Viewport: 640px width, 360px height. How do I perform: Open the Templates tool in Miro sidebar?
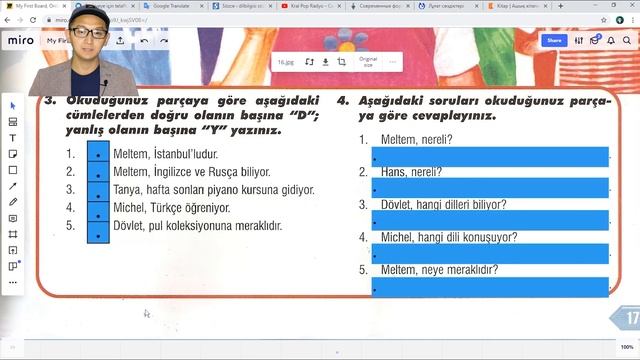(13, 122)
